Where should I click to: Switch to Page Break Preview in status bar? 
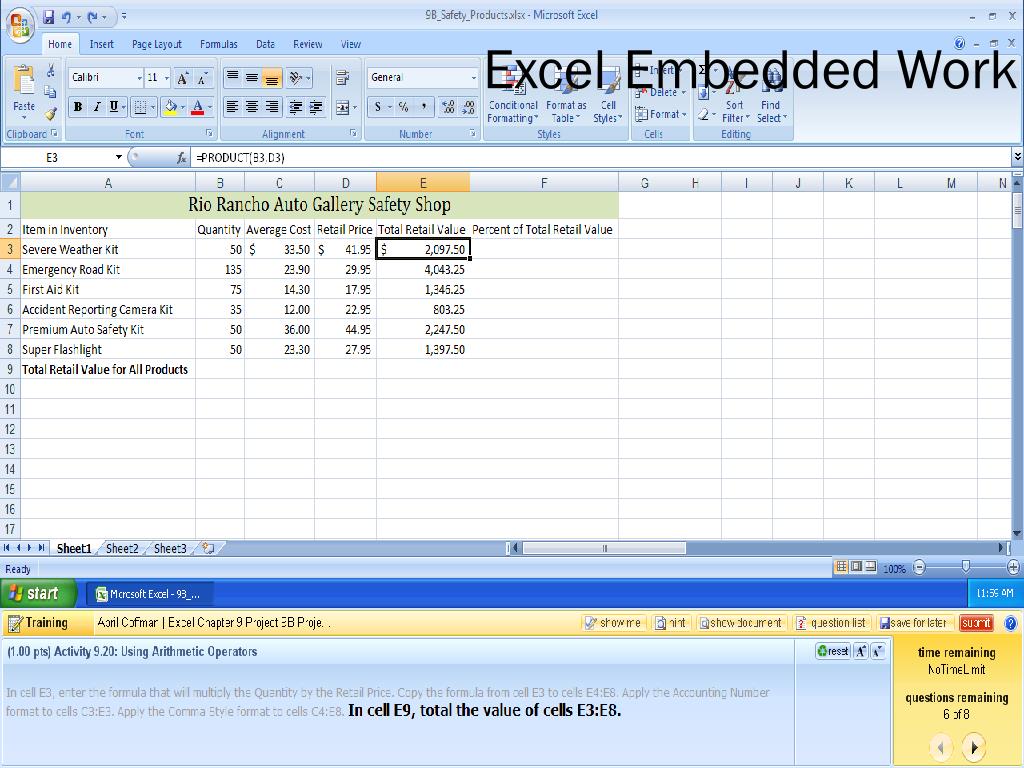point(871,567)
